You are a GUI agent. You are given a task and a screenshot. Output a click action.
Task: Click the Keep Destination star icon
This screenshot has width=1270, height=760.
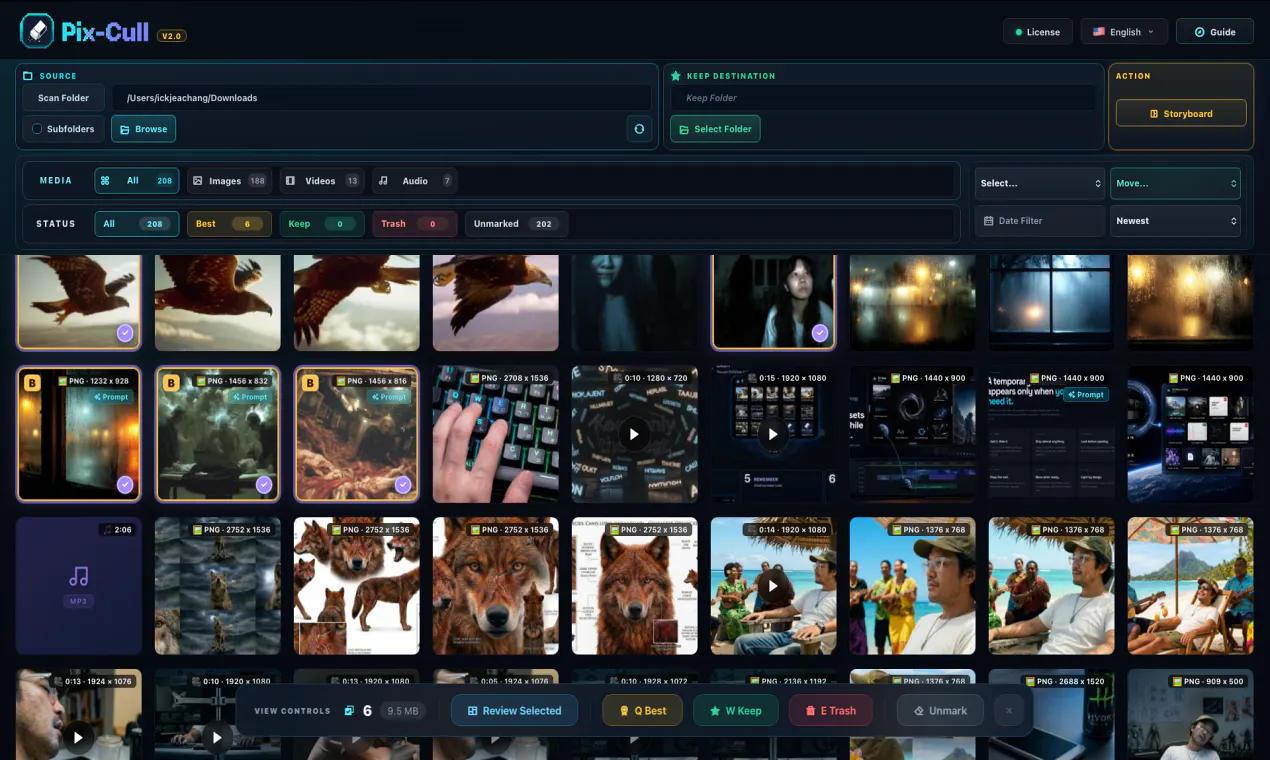click(676, 76)
